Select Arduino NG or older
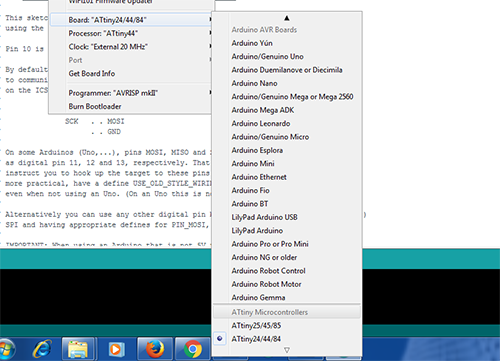 pos(287,257)
